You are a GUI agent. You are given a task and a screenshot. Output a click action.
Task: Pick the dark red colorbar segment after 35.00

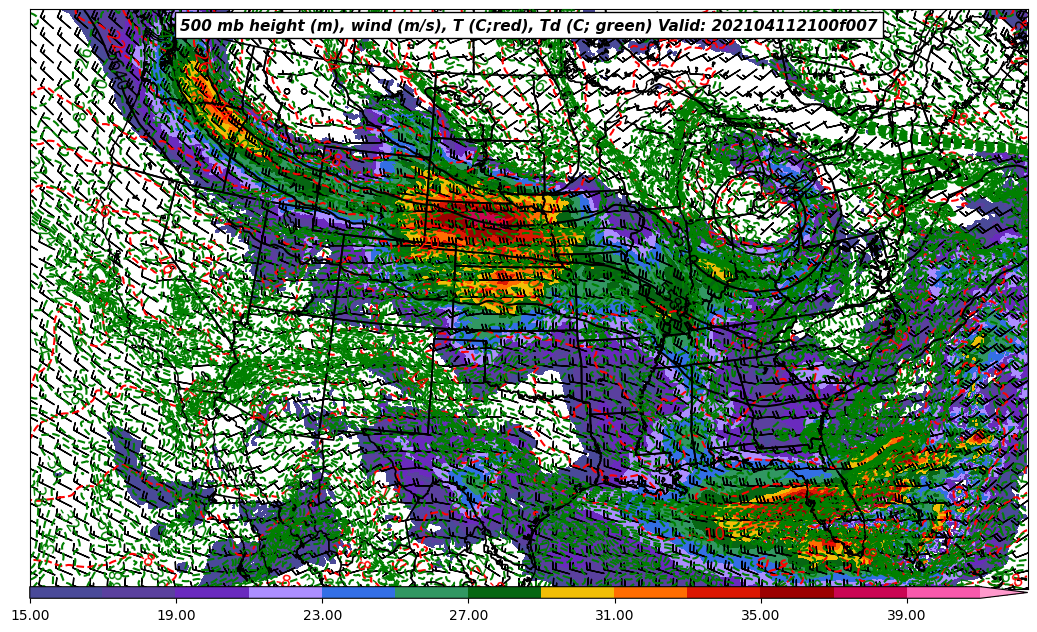coord(796,593)
